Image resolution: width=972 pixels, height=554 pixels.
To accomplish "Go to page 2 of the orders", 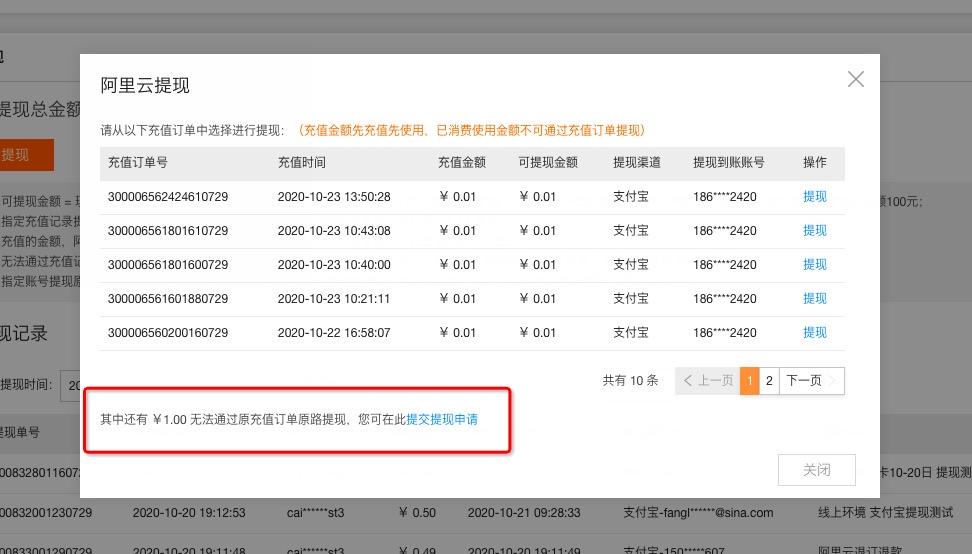I will (x=769, y=380).
